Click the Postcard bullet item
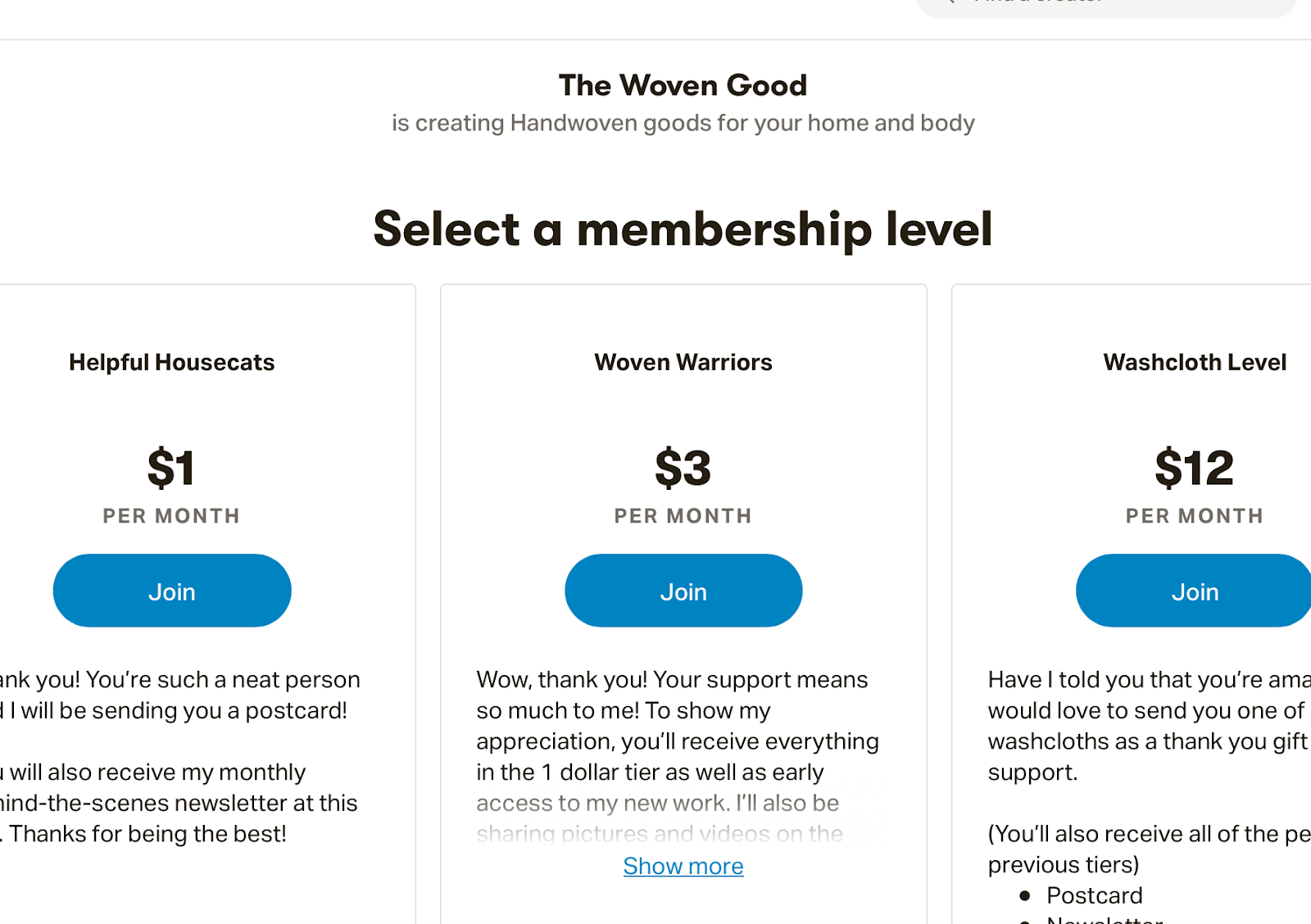 (1094, 895)
